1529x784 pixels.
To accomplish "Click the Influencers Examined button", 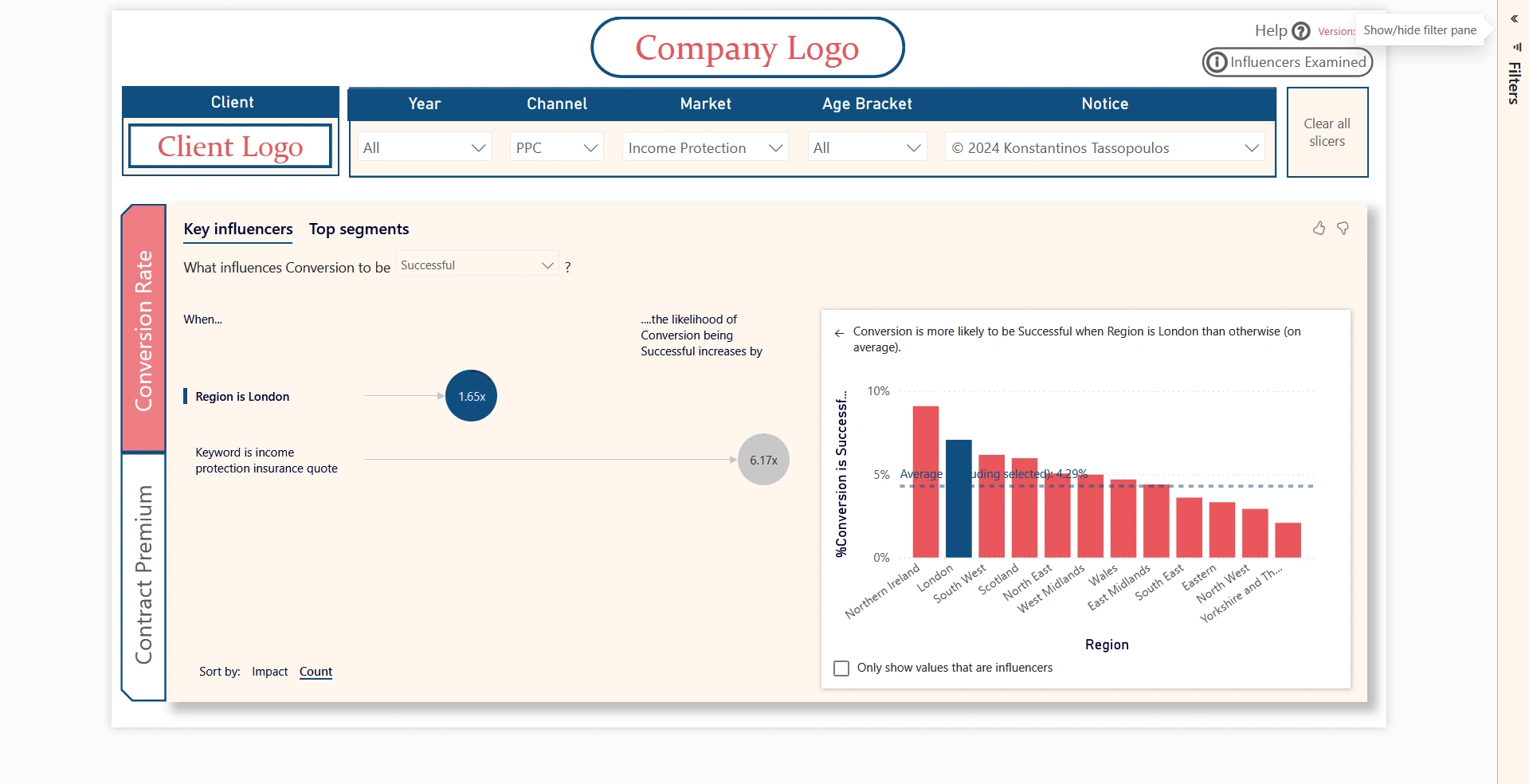I will pyautogui.click(x=1288, y=62).
